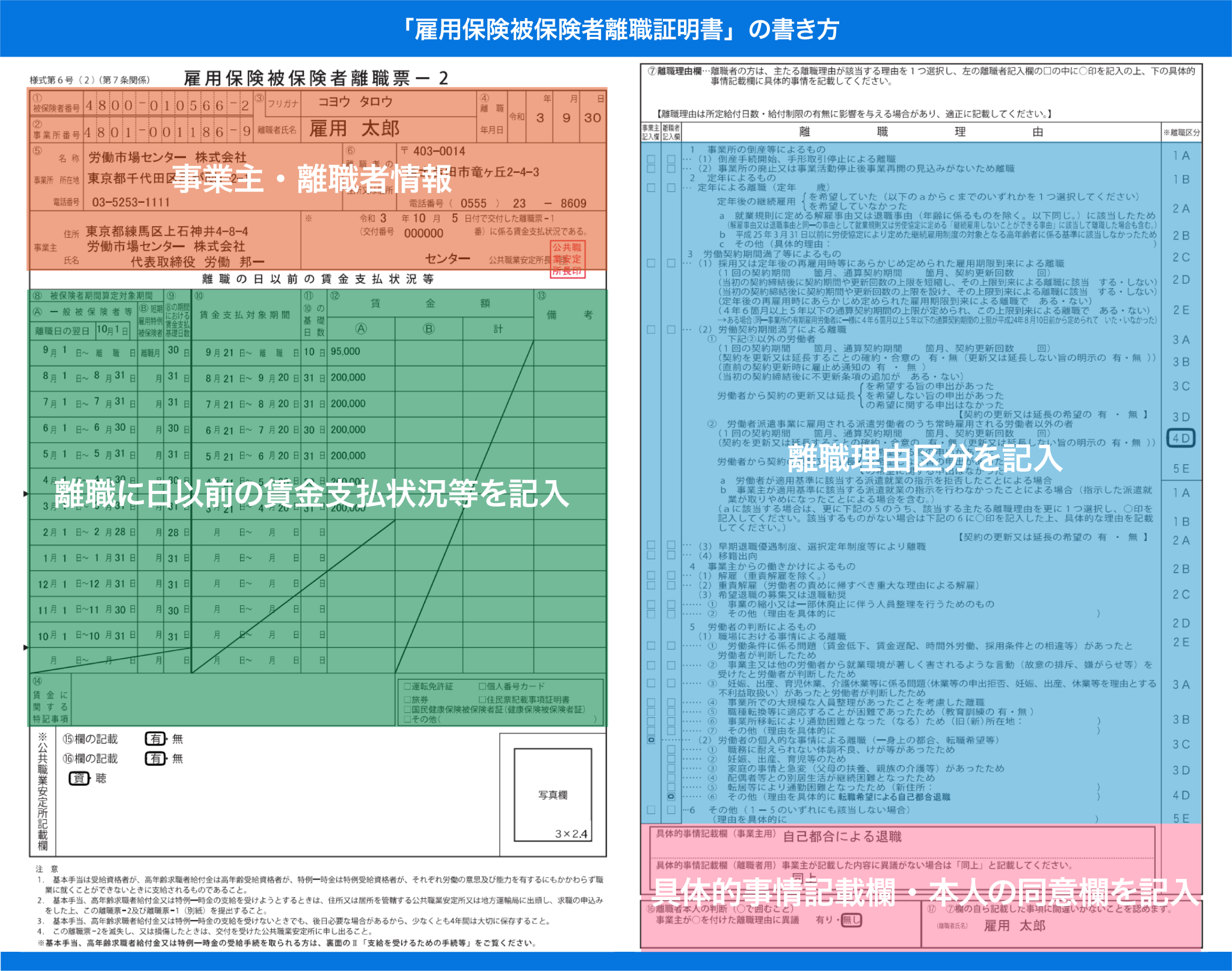
Task: Tick the 国民健康保険被保険者証 checkbox
Action: pos(407,710)
